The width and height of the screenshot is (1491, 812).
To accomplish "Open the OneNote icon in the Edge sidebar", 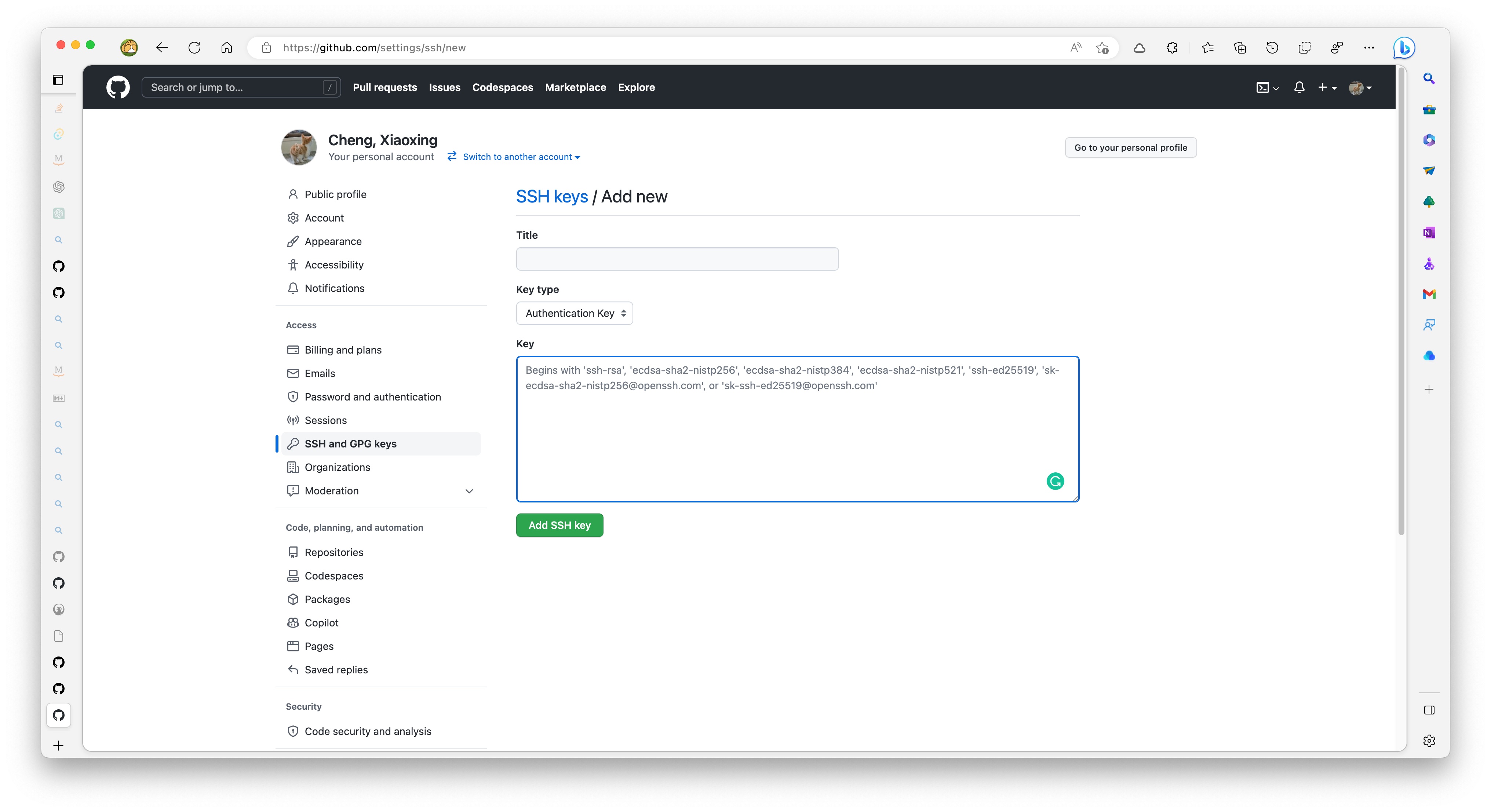I will [x=1429, y=233].
